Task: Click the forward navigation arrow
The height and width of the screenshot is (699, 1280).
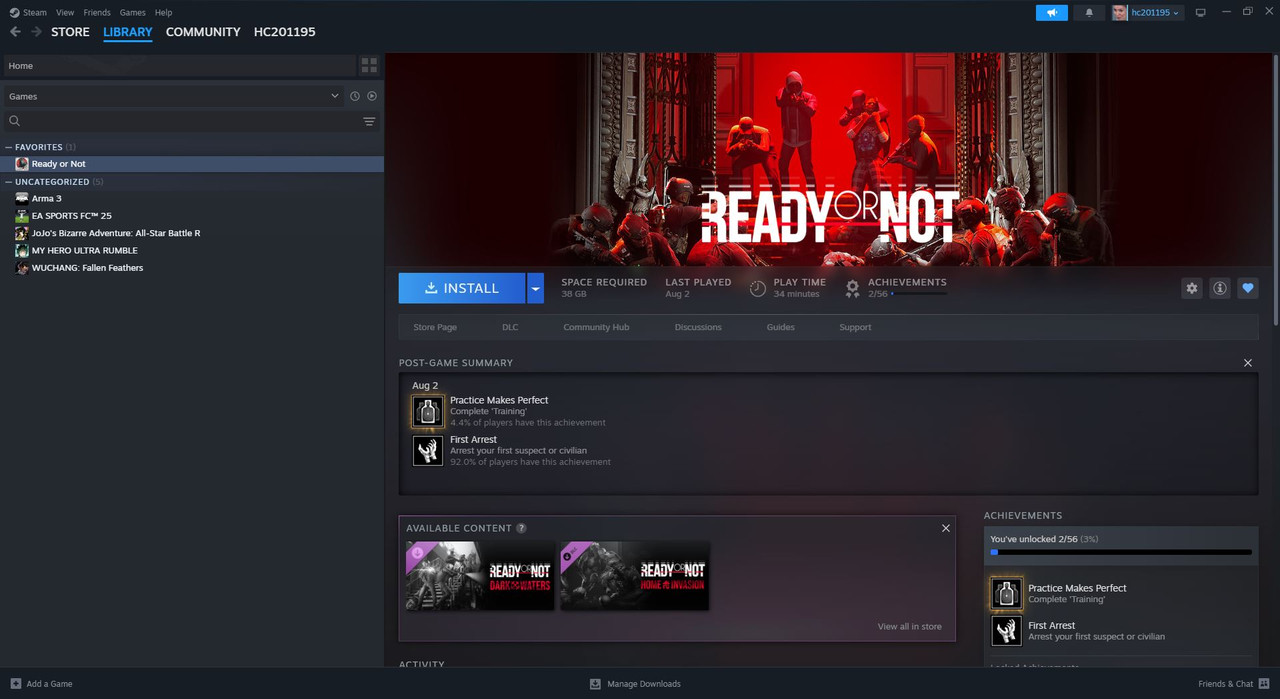Action: coord(36,32)
